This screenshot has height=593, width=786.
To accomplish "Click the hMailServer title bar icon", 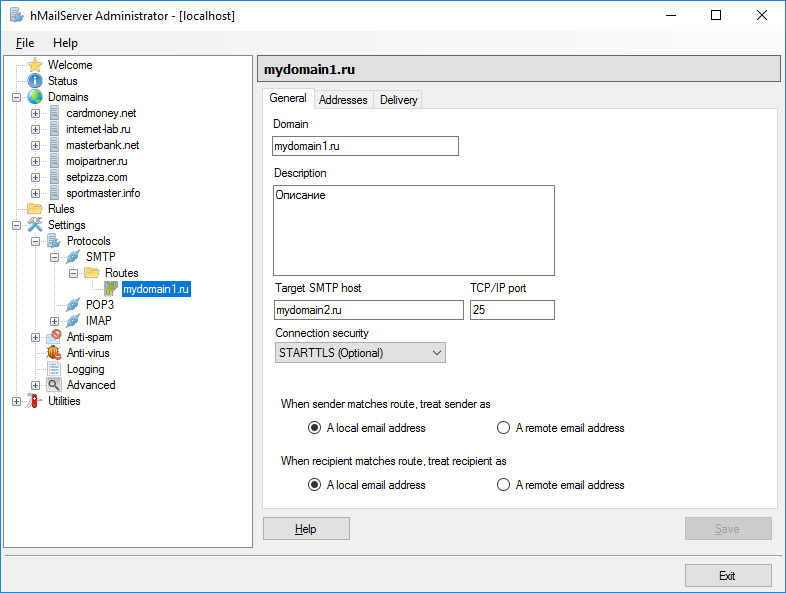I will pyautogui.click(x=17, y=15).
